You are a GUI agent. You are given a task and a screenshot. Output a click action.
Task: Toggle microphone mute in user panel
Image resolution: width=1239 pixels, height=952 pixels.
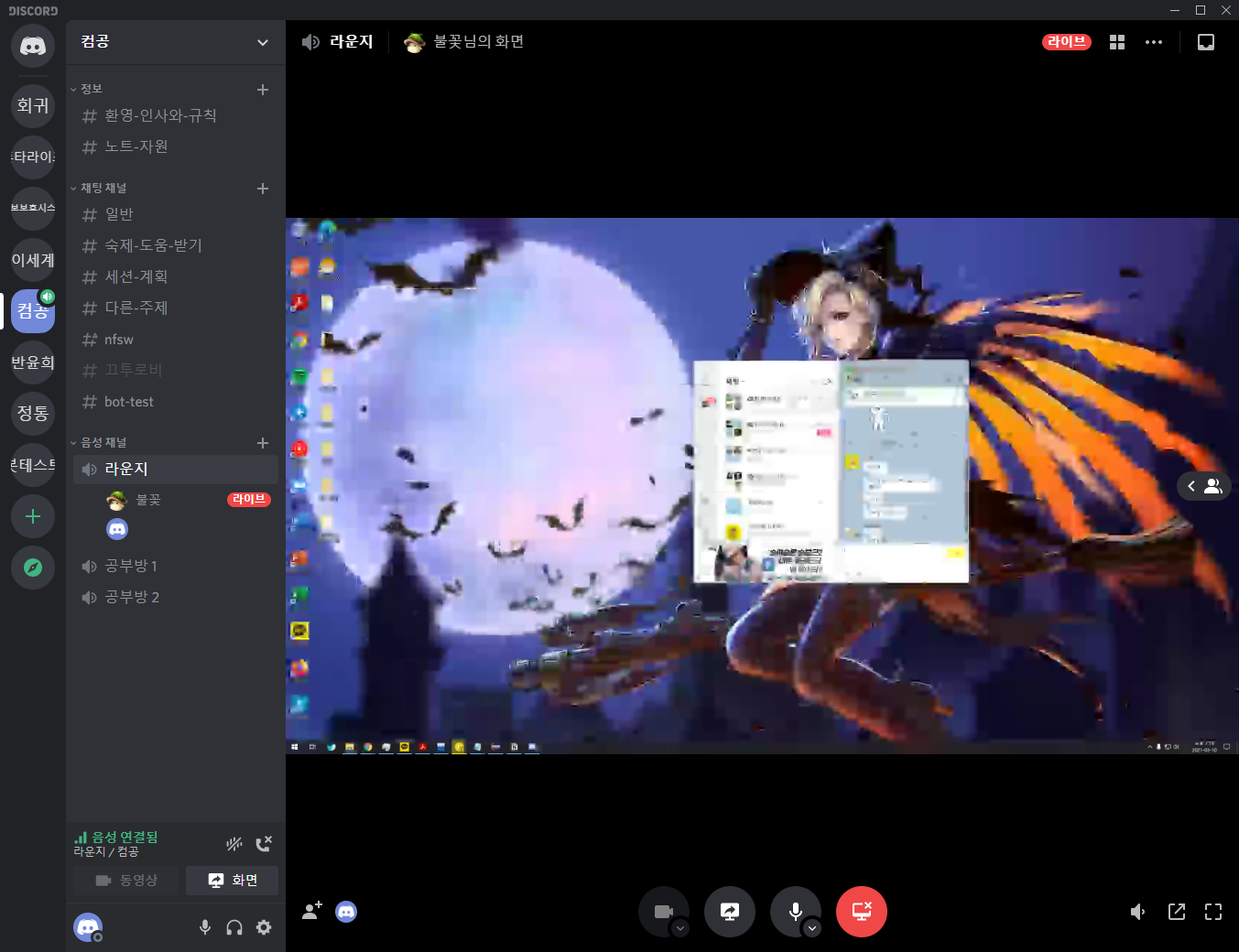pos(205,928)
